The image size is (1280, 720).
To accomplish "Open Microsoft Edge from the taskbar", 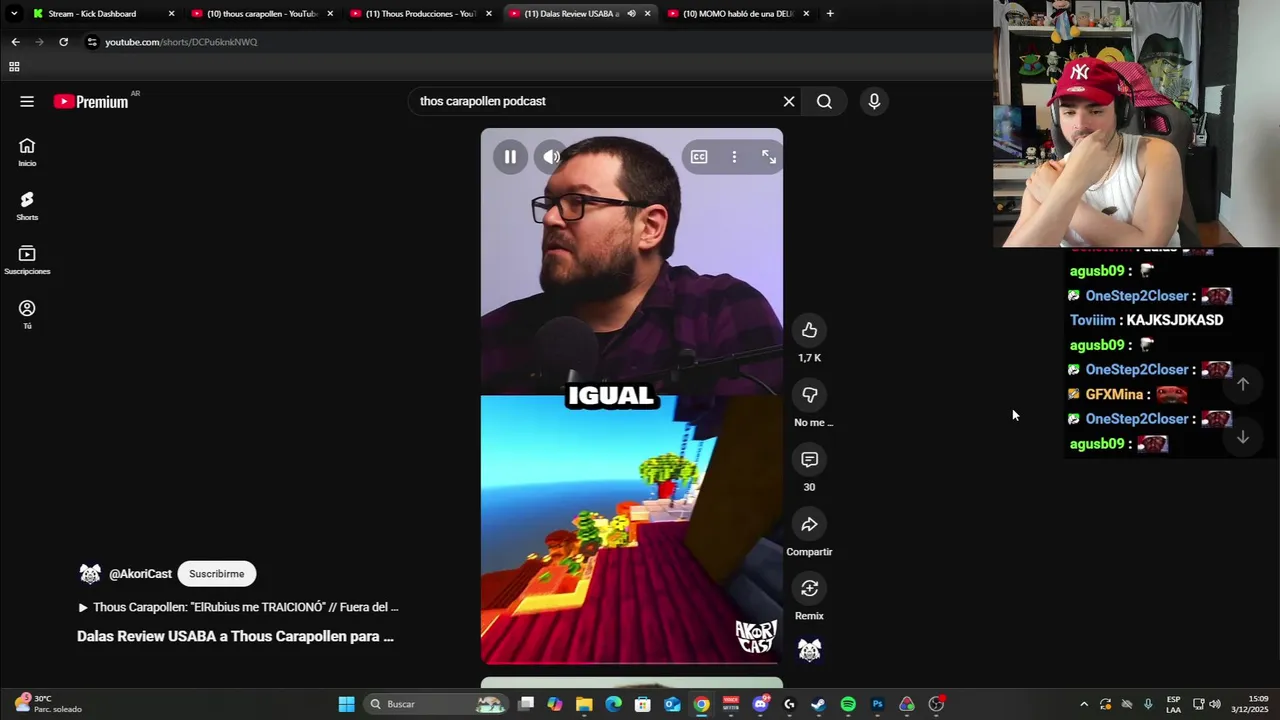I will pos(613,704).
